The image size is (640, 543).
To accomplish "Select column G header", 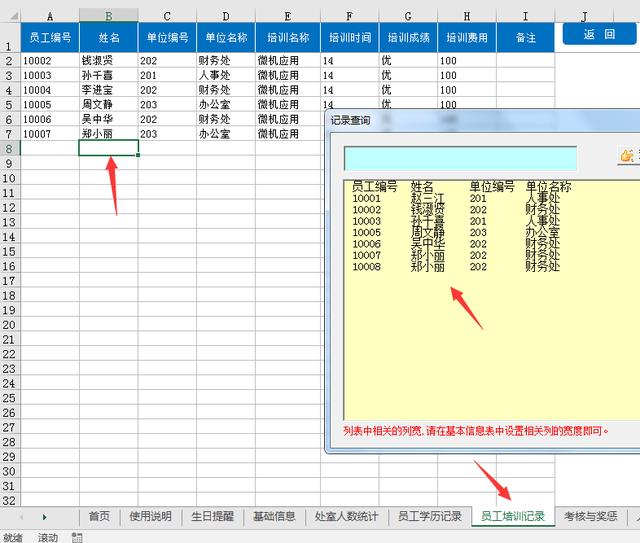I will 408,16.
